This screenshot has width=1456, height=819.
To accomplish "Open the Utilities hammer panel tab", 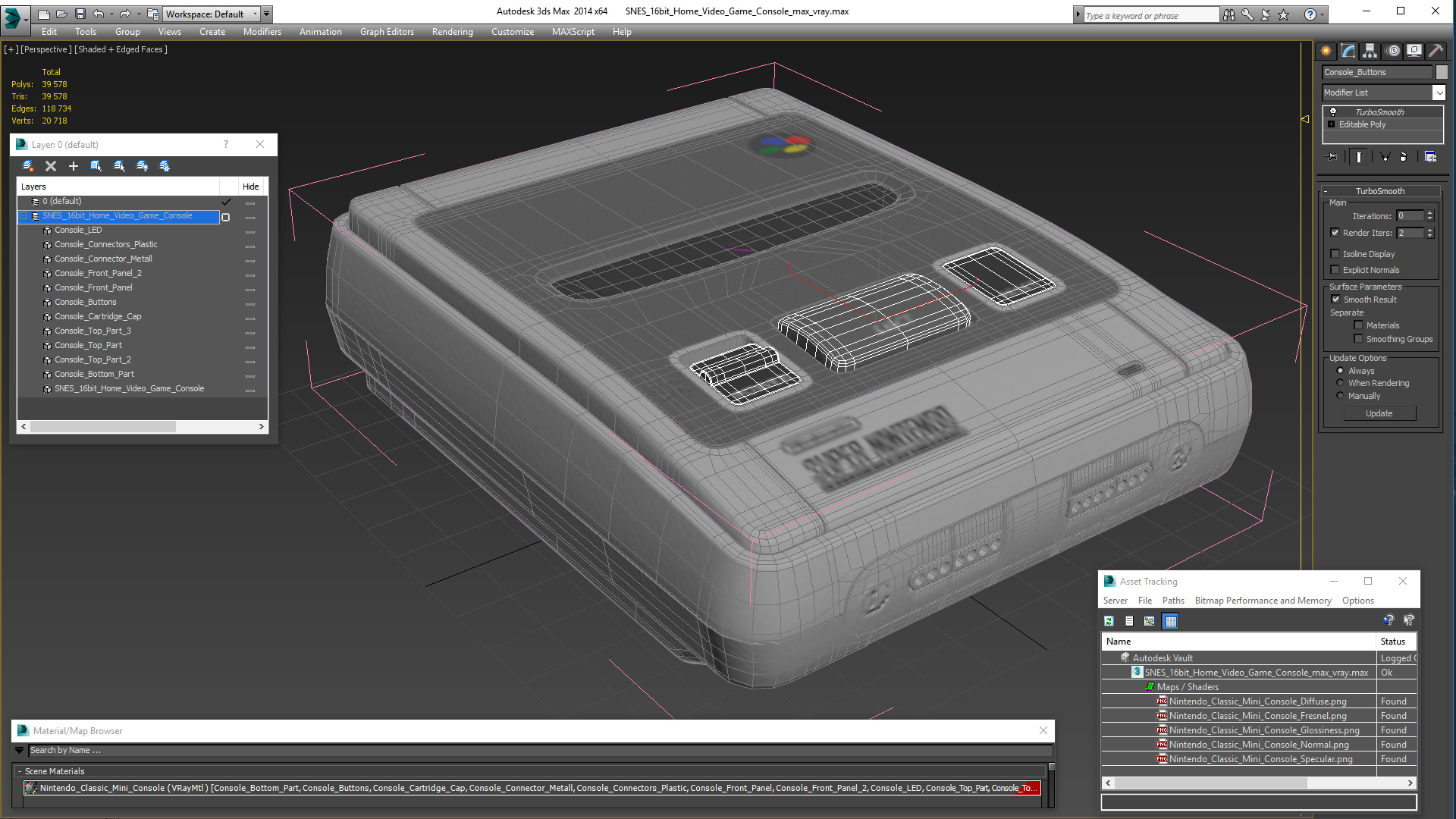I will [1436, 51].
